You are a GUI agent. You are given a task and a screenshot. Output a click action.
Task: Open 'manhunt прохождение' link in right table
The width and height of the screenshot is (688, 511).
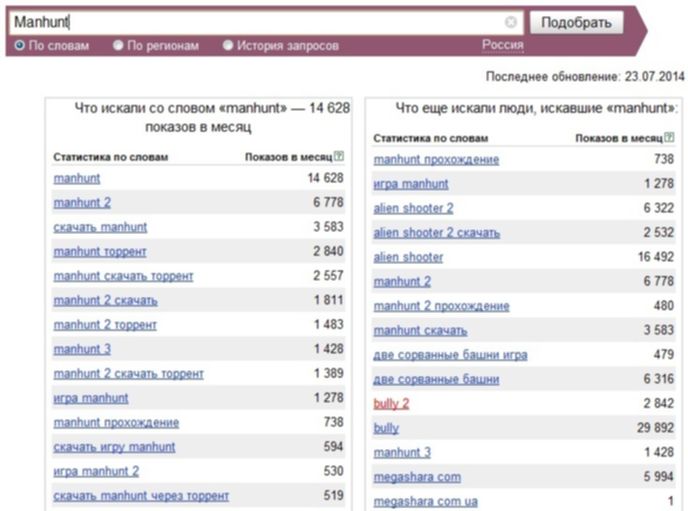tap(436, 159)
